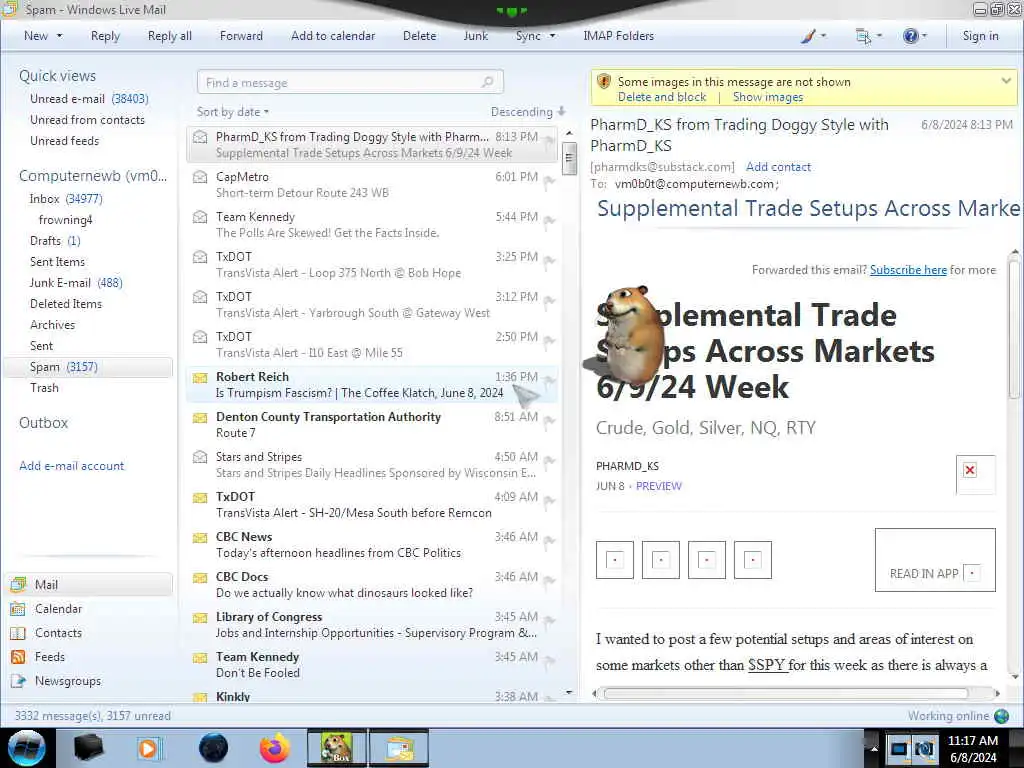
Task: Open the Sync dropdown arrow
Action: [x=552, y=37]
